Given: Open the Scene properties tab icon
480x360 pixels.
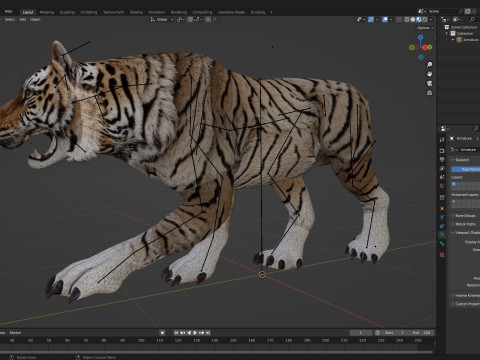Looking at the screenshot, I should pyautogui.click(x=442, y=177).
